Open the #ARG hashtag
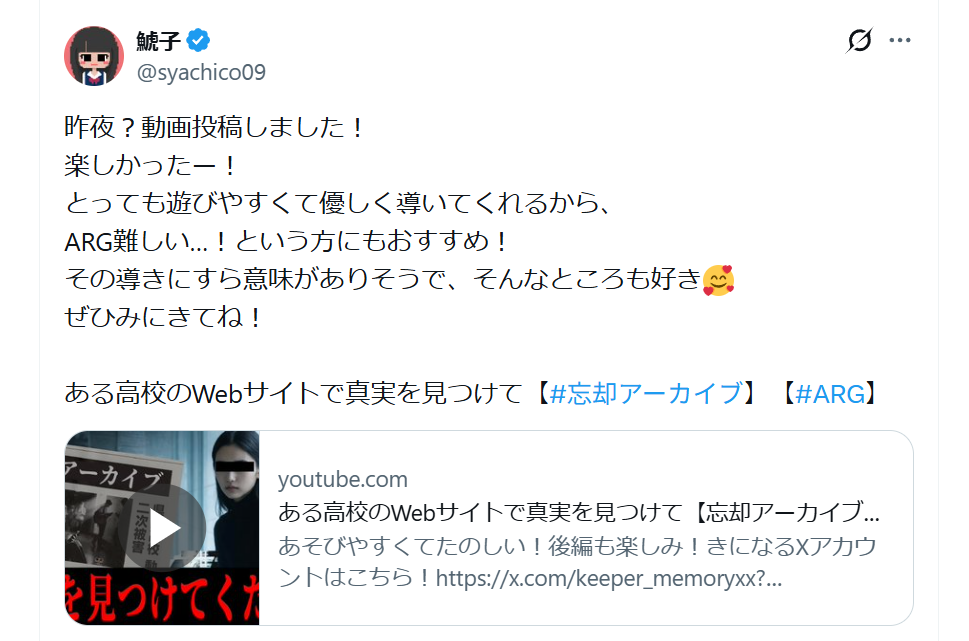 pos(830,393)
